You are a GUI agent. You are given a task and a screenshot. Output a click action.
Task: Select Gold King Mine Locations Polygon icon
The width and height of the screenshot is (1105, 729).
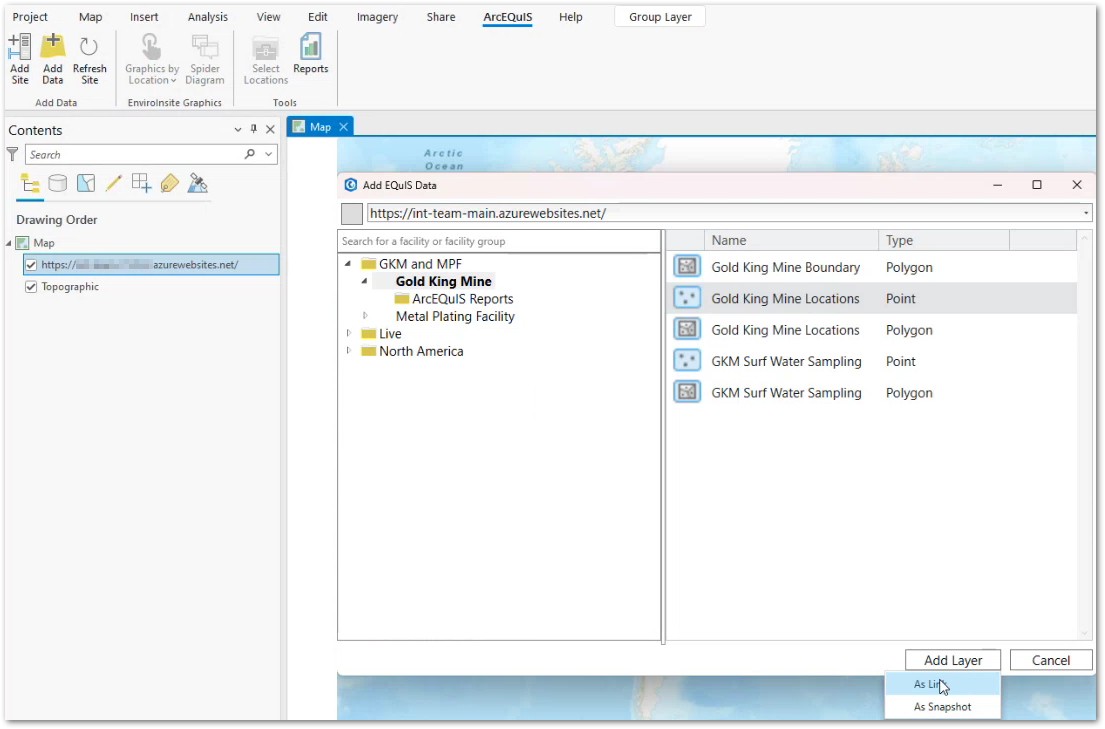[687, 329]
